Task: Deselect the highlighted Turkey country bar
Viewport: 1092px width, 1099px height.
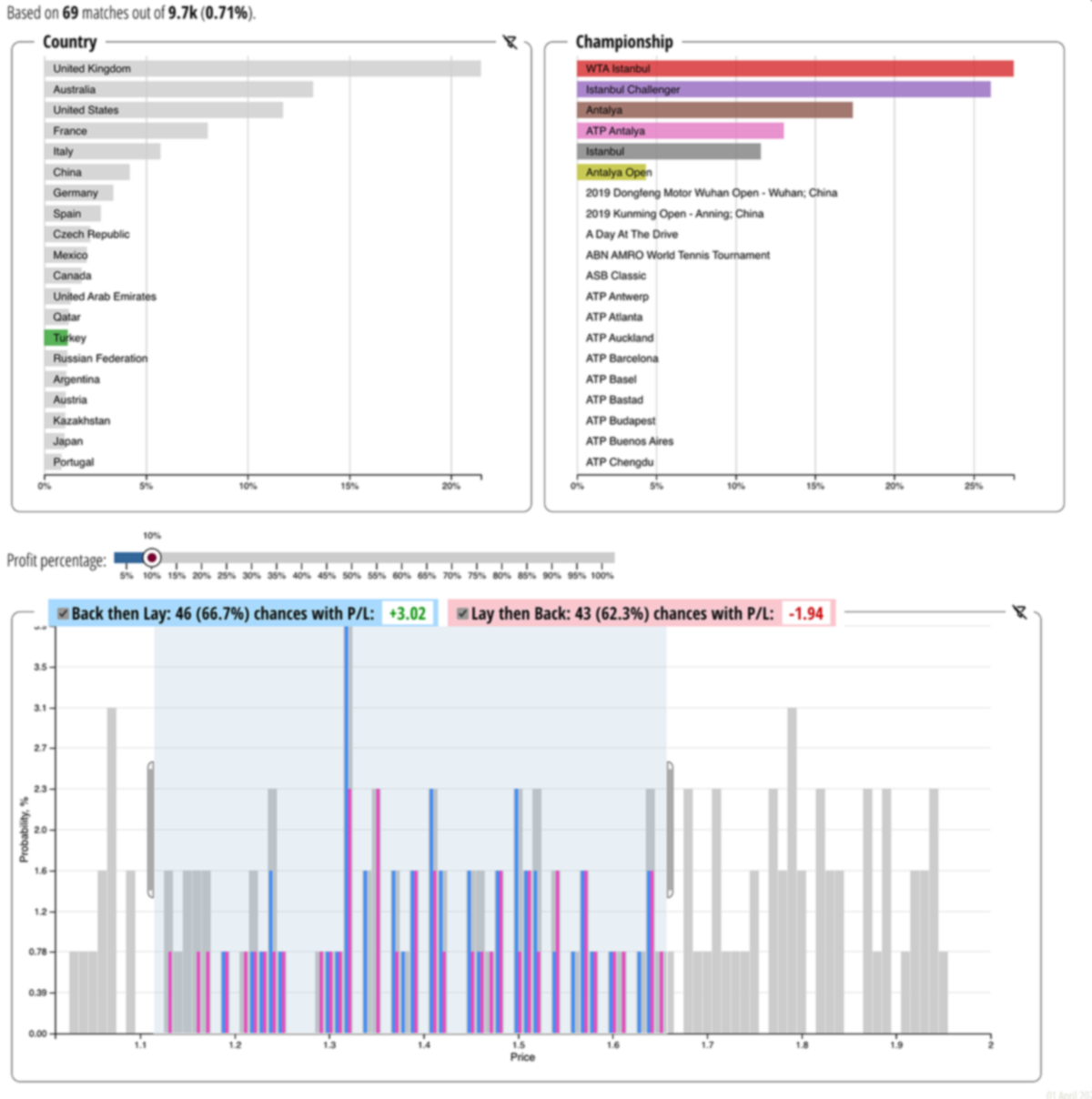Action: [56, 338]
